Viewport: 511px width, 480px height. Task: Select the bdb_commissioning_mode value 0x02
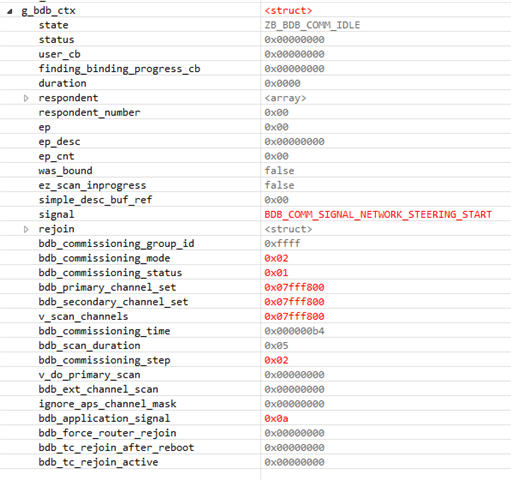(x=276, y=258)
